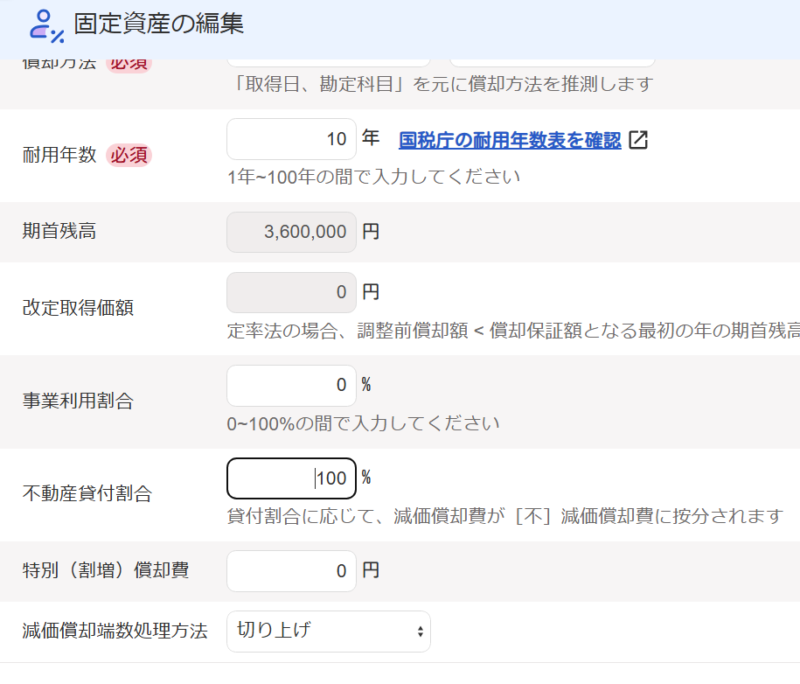The width and height of the screenshot is (800, 684).
Task: Click the disabled 期首残高 field showing 3,600,000
Action: [x=291, y=232]
